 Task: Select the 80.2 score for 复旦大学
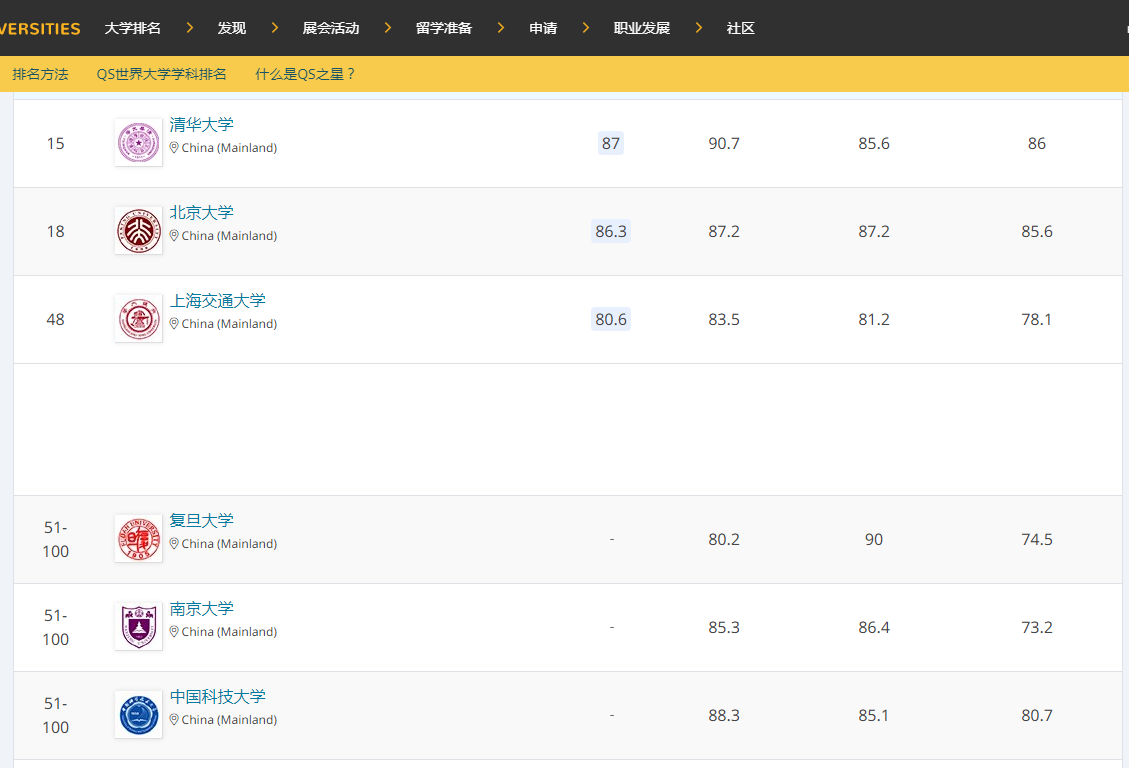[724, 539]
